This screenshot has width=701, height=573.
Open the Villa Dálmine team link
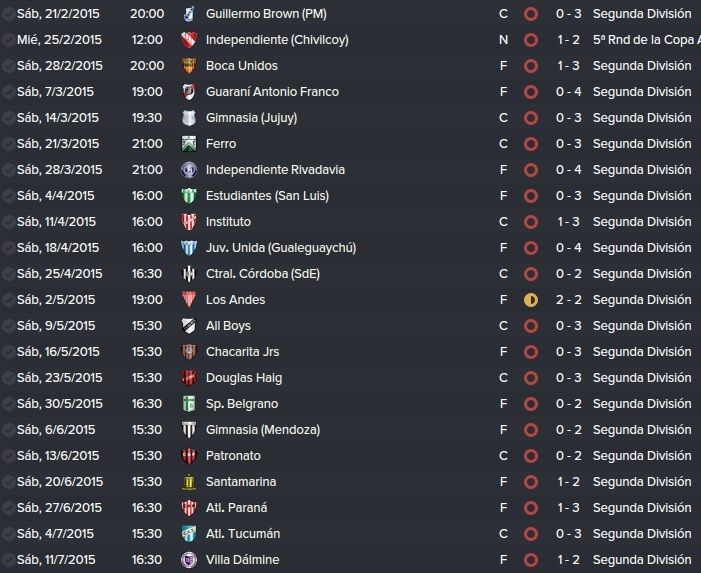pyautogui.click(x=242, y=560)
